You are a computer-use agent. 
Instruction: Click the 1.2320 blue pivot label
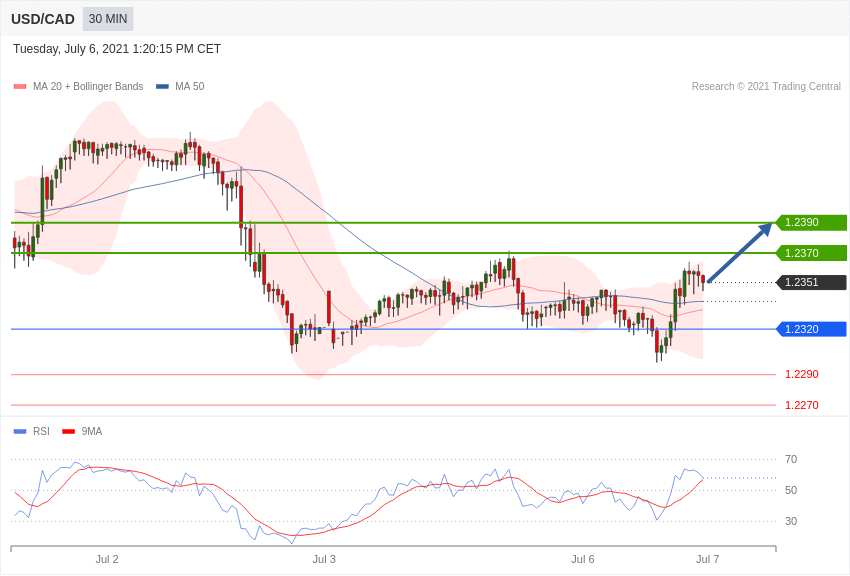[812, 329]
